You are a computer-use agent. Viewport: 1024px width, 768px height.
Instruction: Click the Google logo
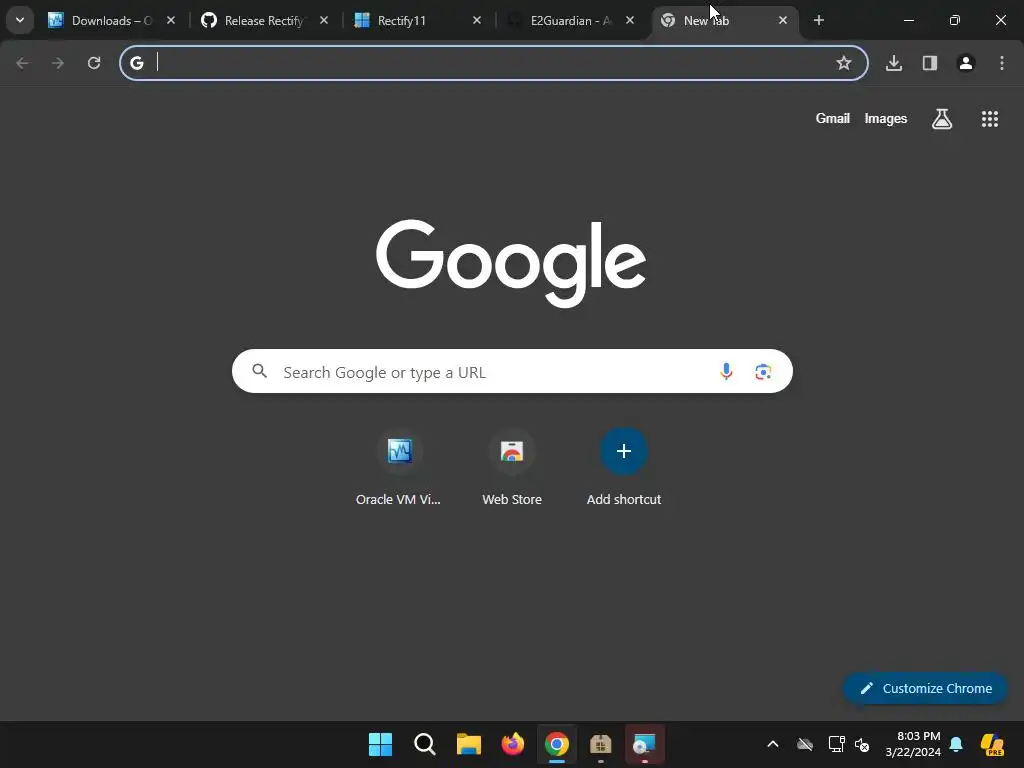511,263
